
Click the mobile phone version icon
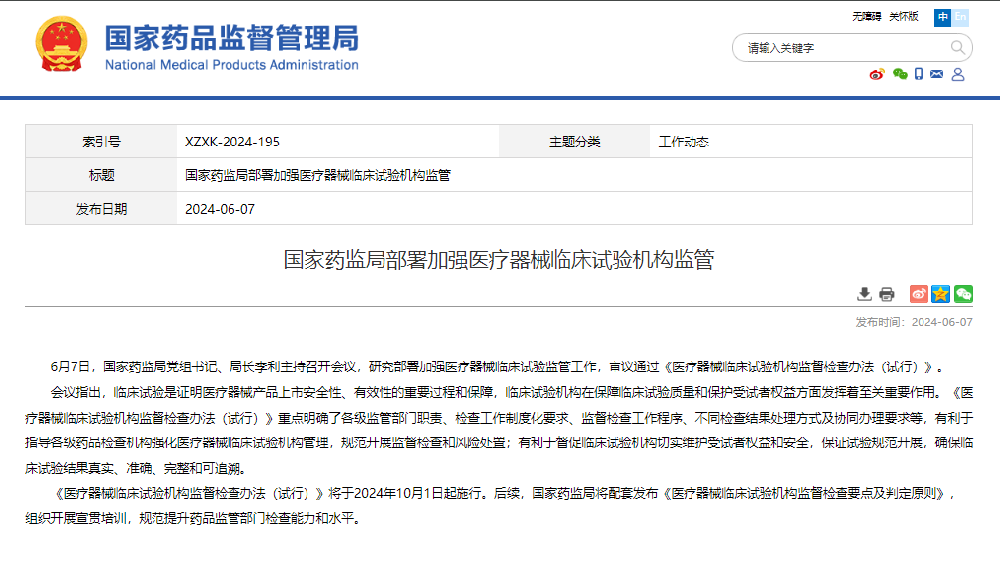[x=919, y=74]
